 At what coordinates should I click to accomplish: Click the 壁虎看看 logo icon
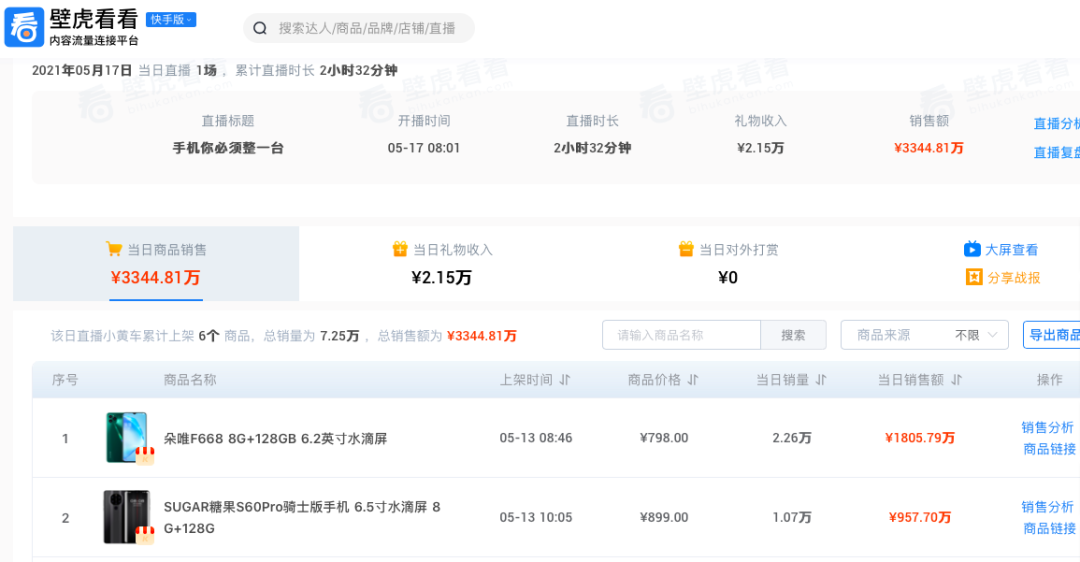(24, 28)
